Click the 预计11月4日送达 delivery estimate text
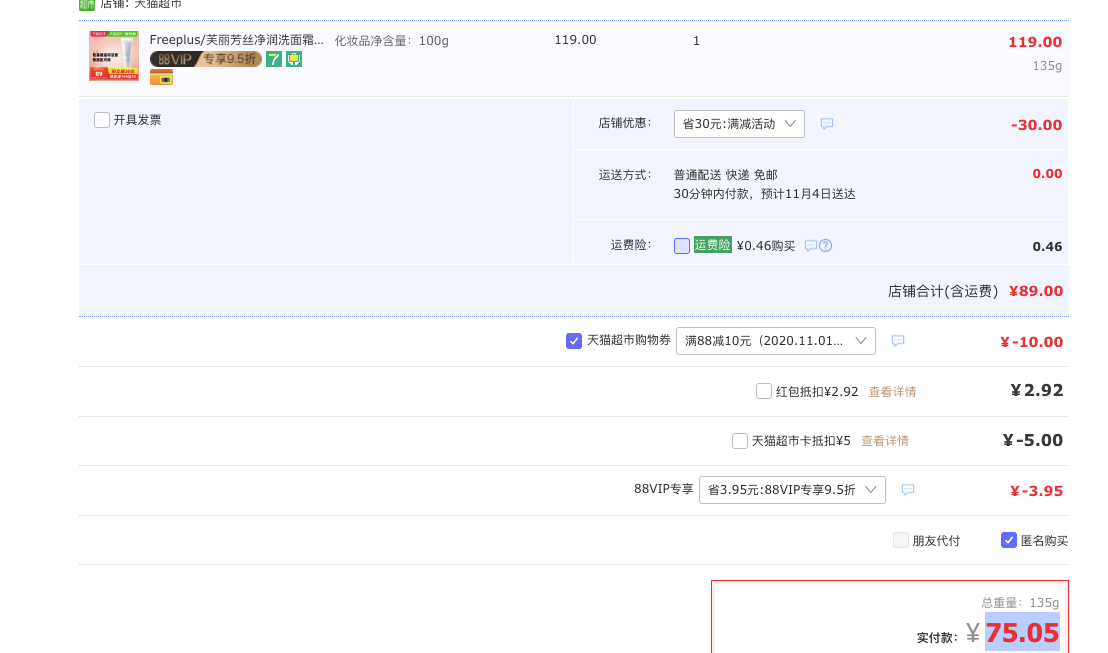This screenshot has height=653, width=1108. point(808,194)
